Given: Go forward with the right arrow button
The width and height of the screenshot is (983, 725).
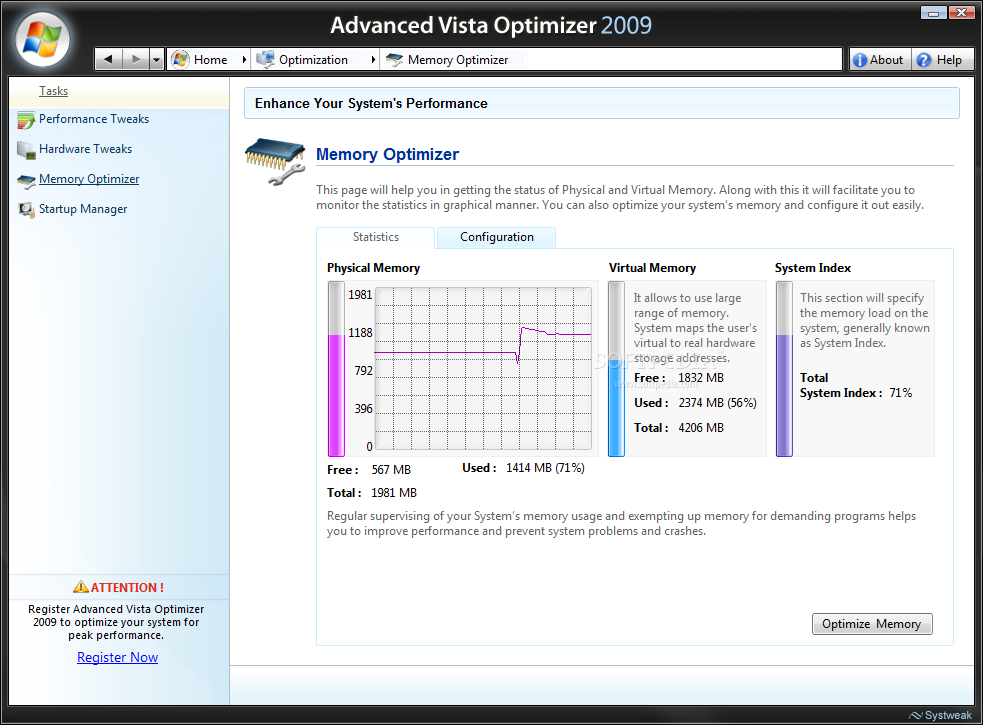Looking at the screenshot, I should tap(135, 60).
